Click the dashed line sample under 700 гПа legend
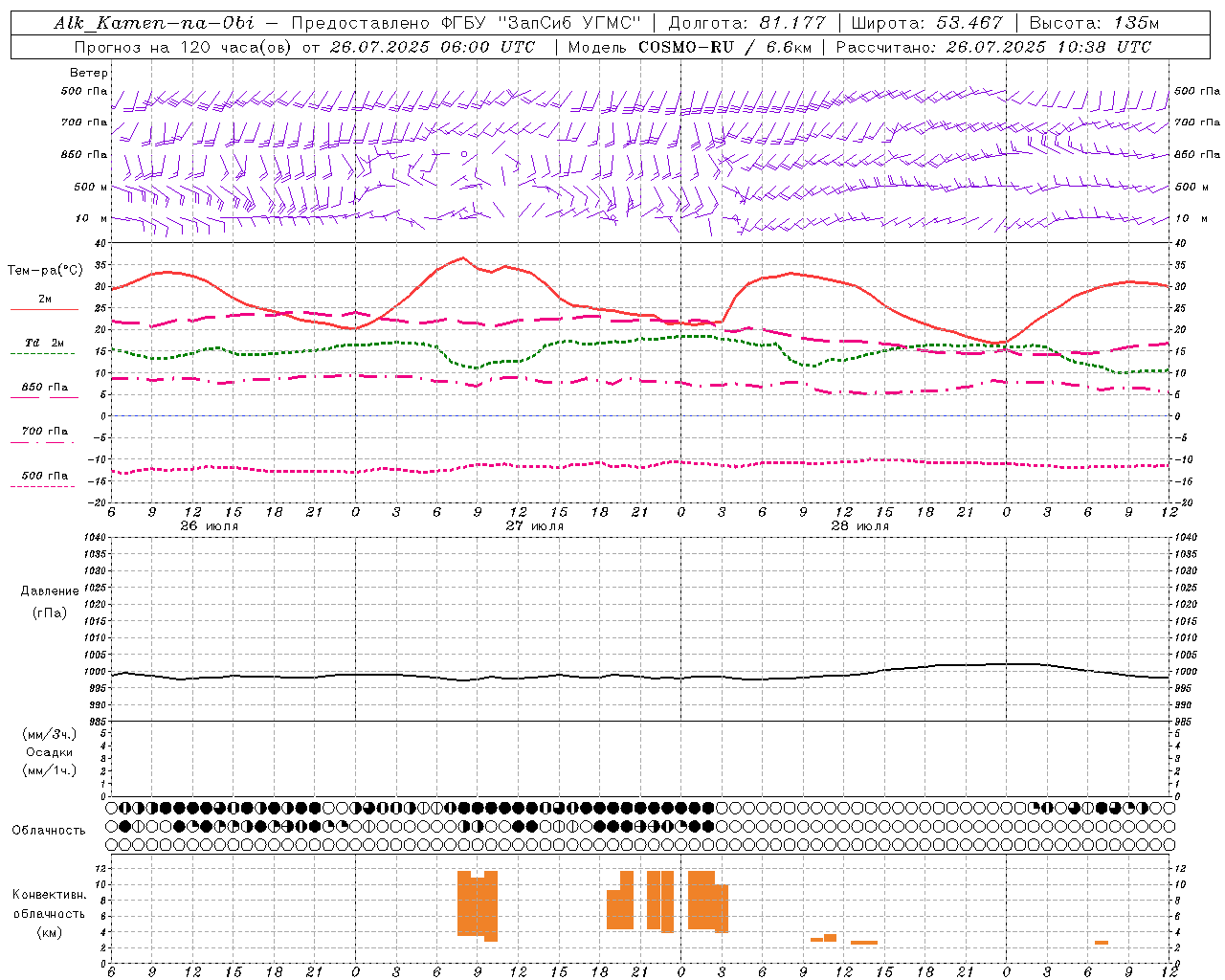Screen dimensions: 1225x980 coord(42,442)
